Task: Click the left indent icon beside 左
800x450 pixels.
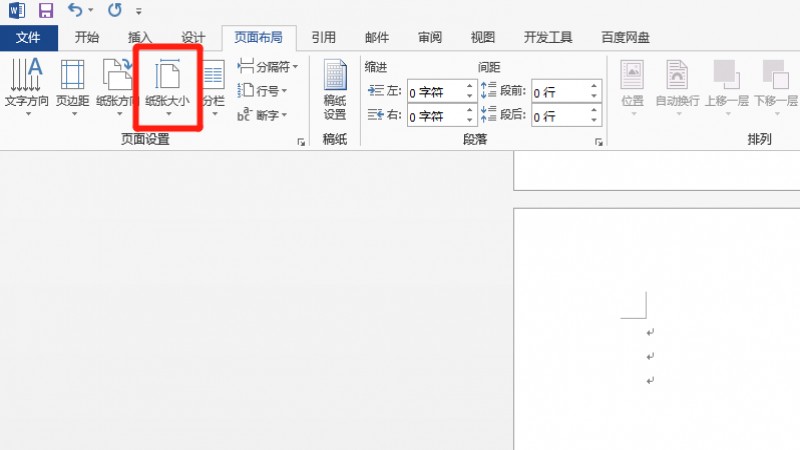Action: pyautogui.click(x=376, y=91)
